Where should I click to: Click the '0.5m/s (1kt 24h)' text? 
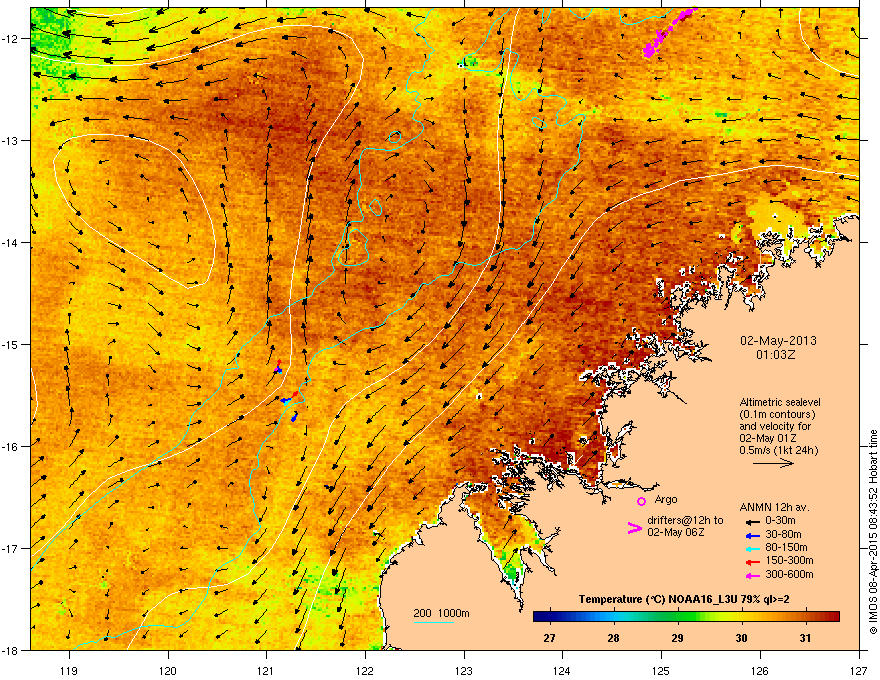[x=778, y=450]
